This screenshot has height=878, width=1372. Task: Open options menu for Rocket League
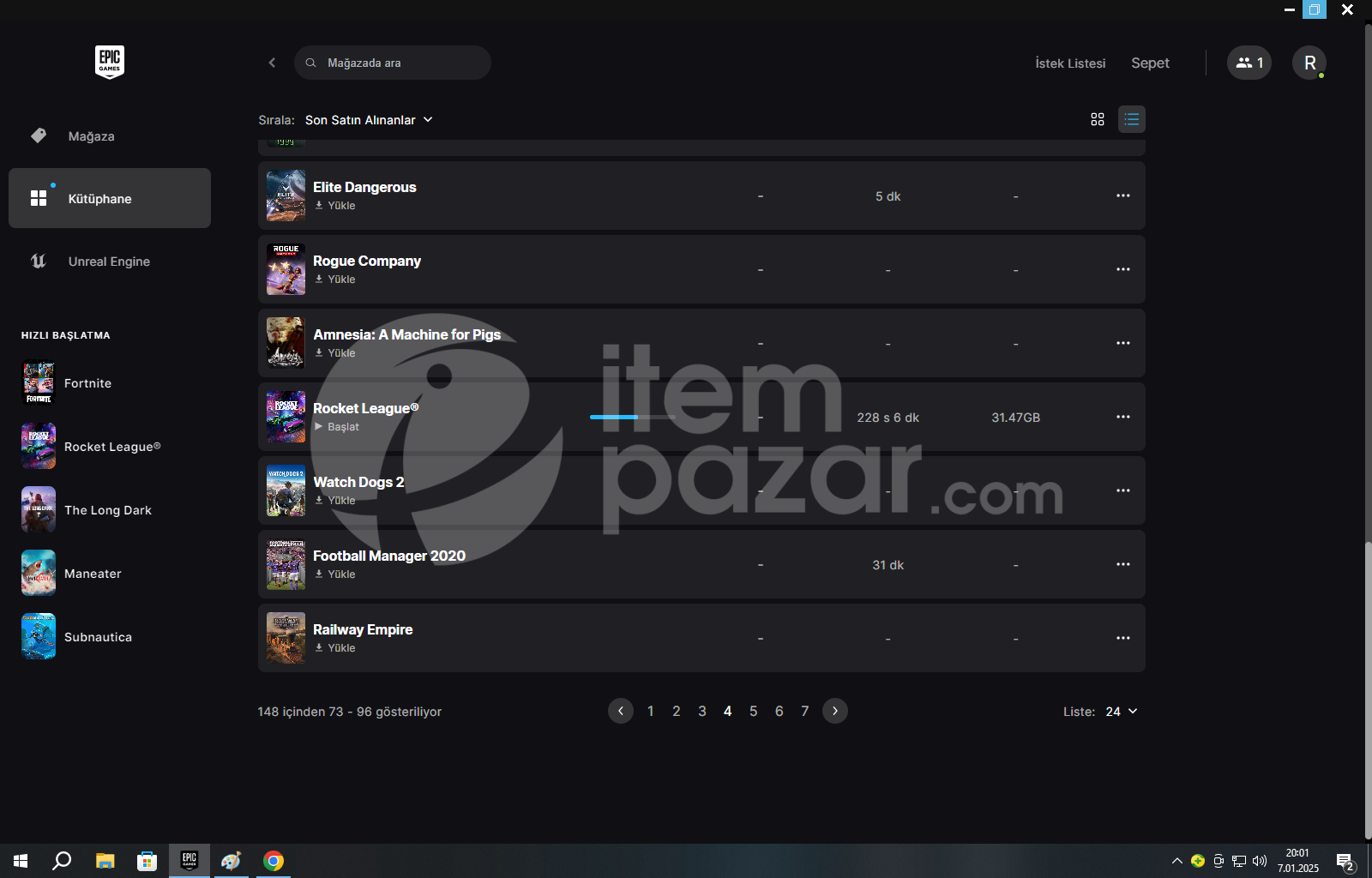pyautogui.click(x=1123, y=417)
